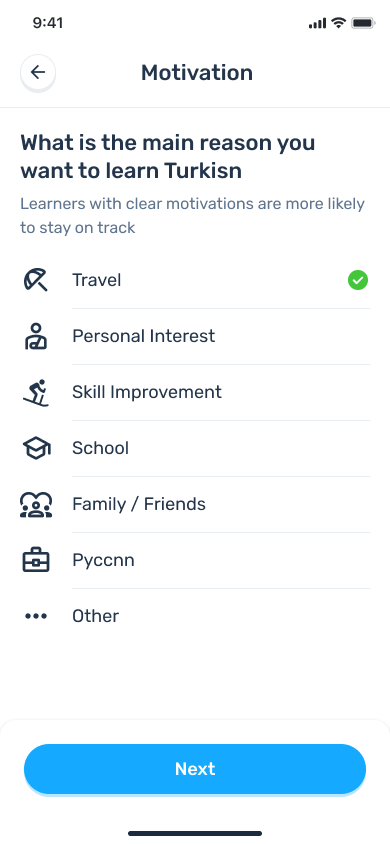Tap the graduation cap School icon
This screenshot has width=390, height=844.
click(36, 448)
